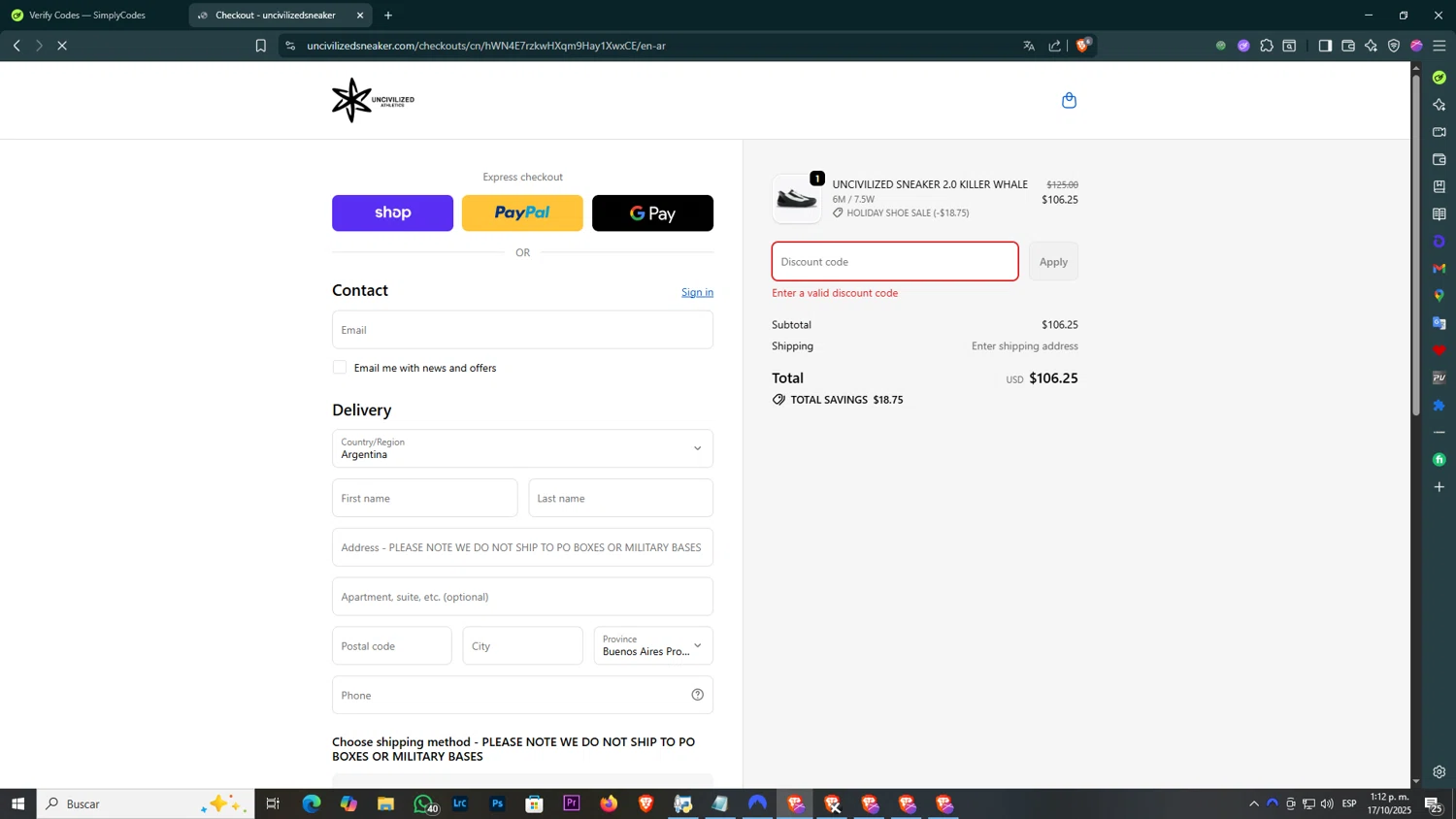Image resolution: width=1456 pixels, height=819 pixels.
Task: Focus the Discount code field
Action: [895, 261]
